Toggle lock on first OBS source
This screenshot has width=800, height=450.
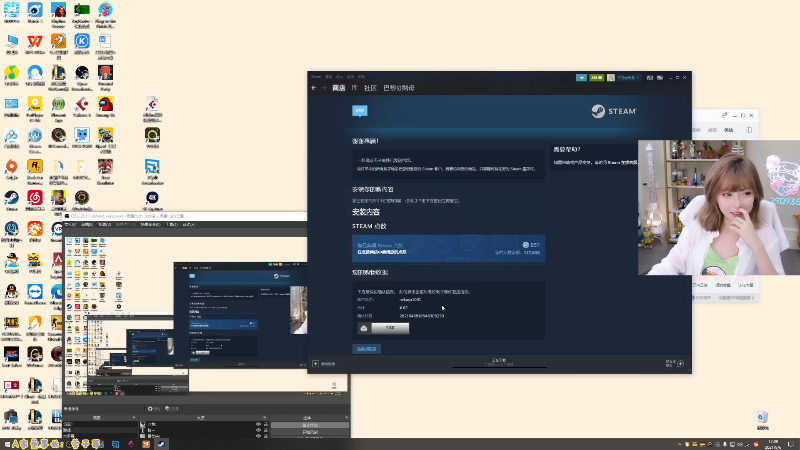[x=266, y=424]
